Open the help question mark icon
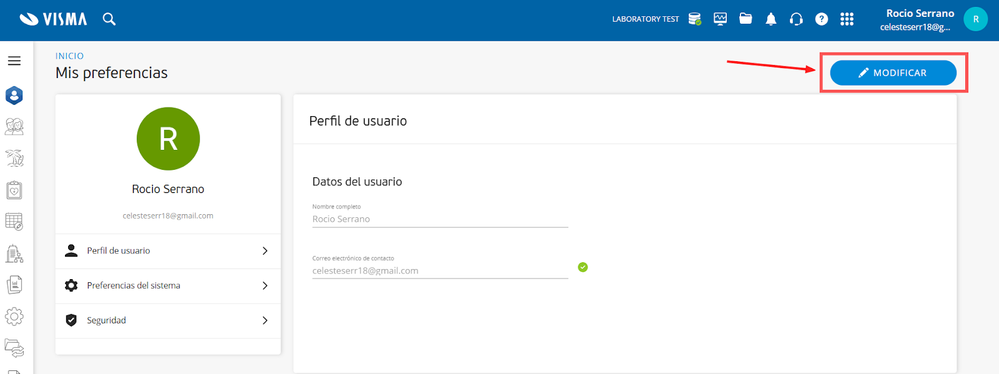This screenshot has width=999, height=374. [821, 19]
